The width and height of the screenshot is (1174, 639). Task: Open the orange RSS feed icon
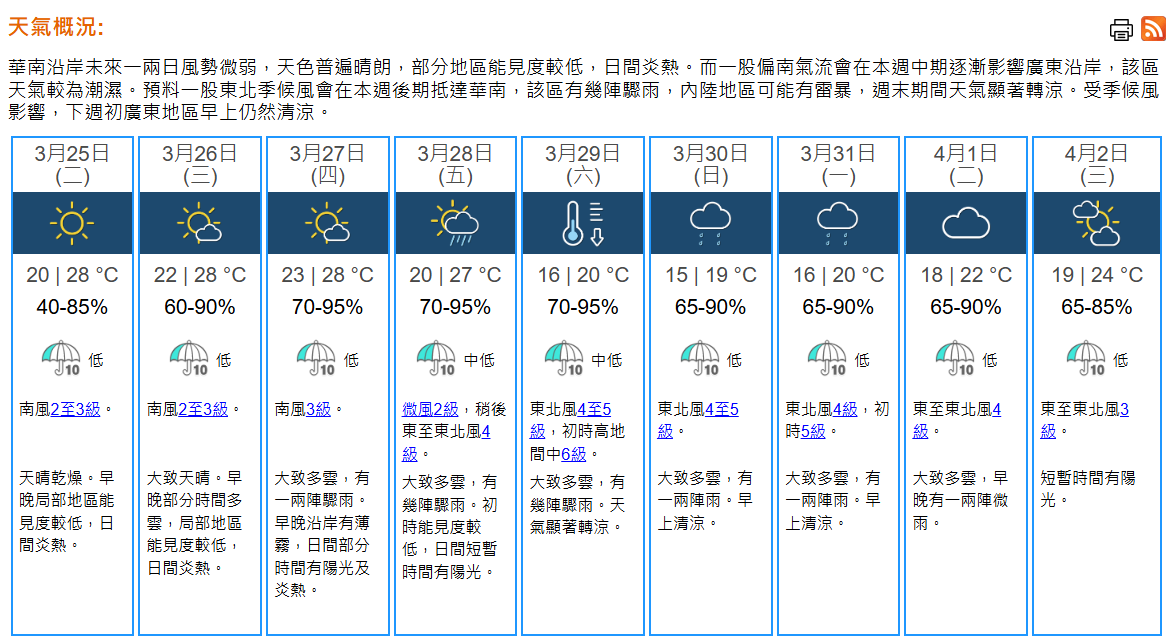point(1153,28)
